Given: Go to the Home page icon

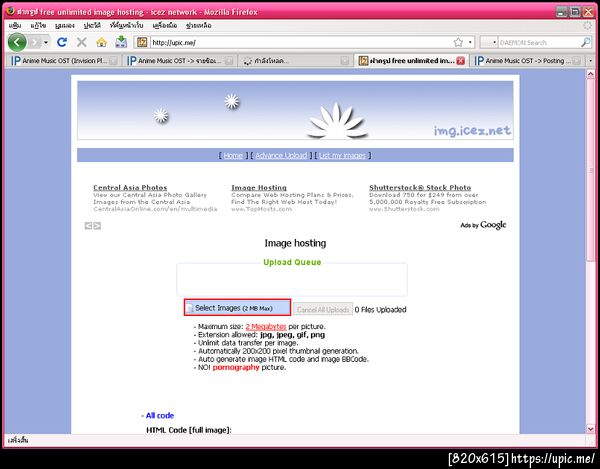Looking at the screenshot, I should [101, 42].
